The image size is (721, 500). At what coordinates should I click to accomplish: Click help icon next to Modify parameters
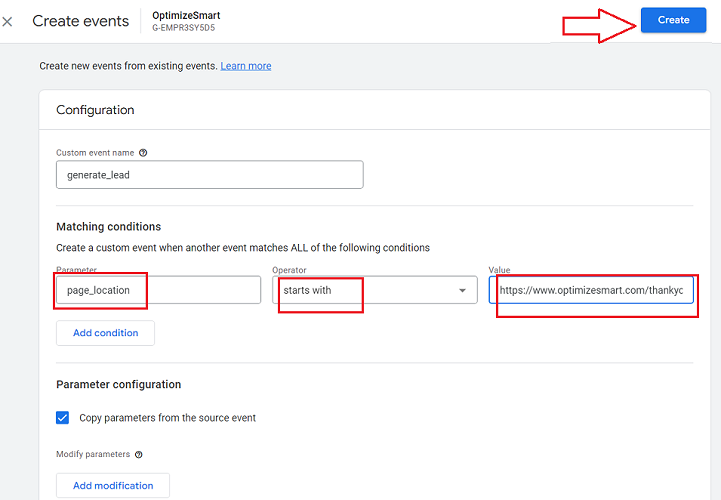click(138, 454)
